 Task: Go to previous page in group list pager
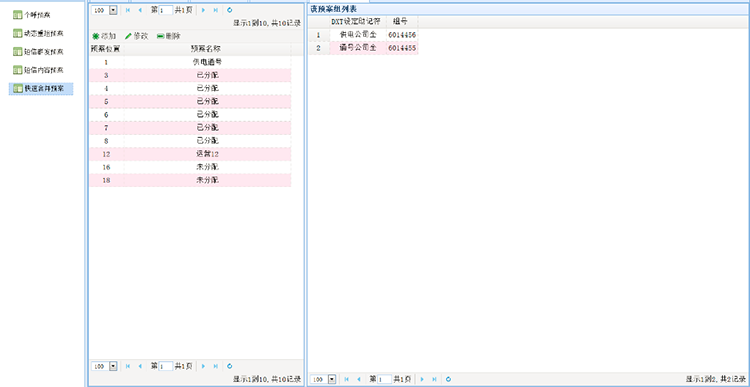pyautogui.click(x=358, y=379)
